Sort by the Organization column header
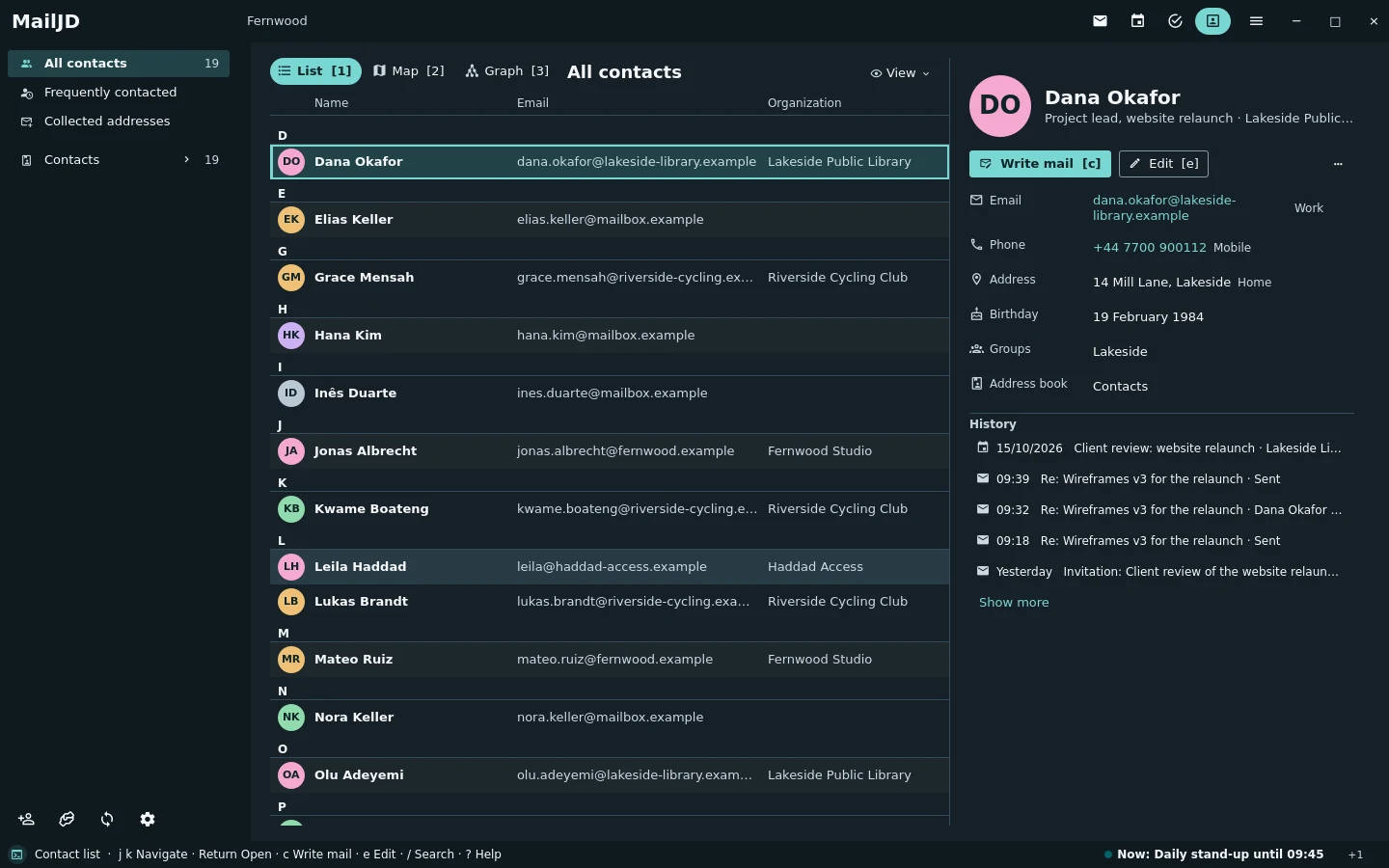The width and height of the screenshot is (1389, 868). click(804, 103)
